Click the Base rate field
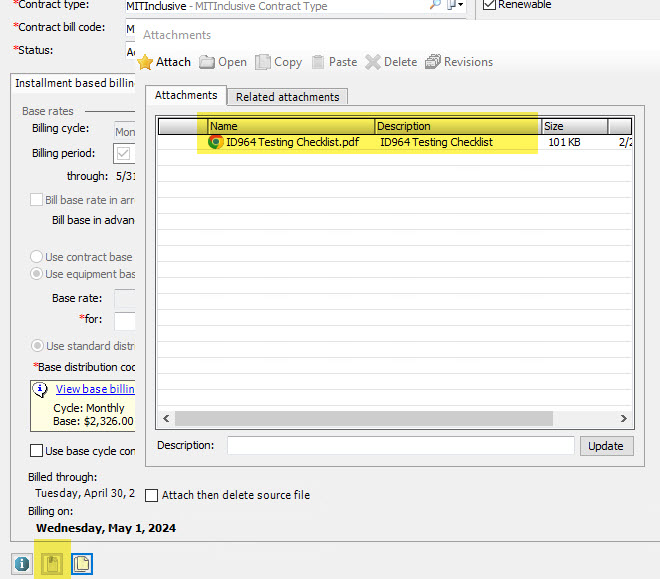 125,298
